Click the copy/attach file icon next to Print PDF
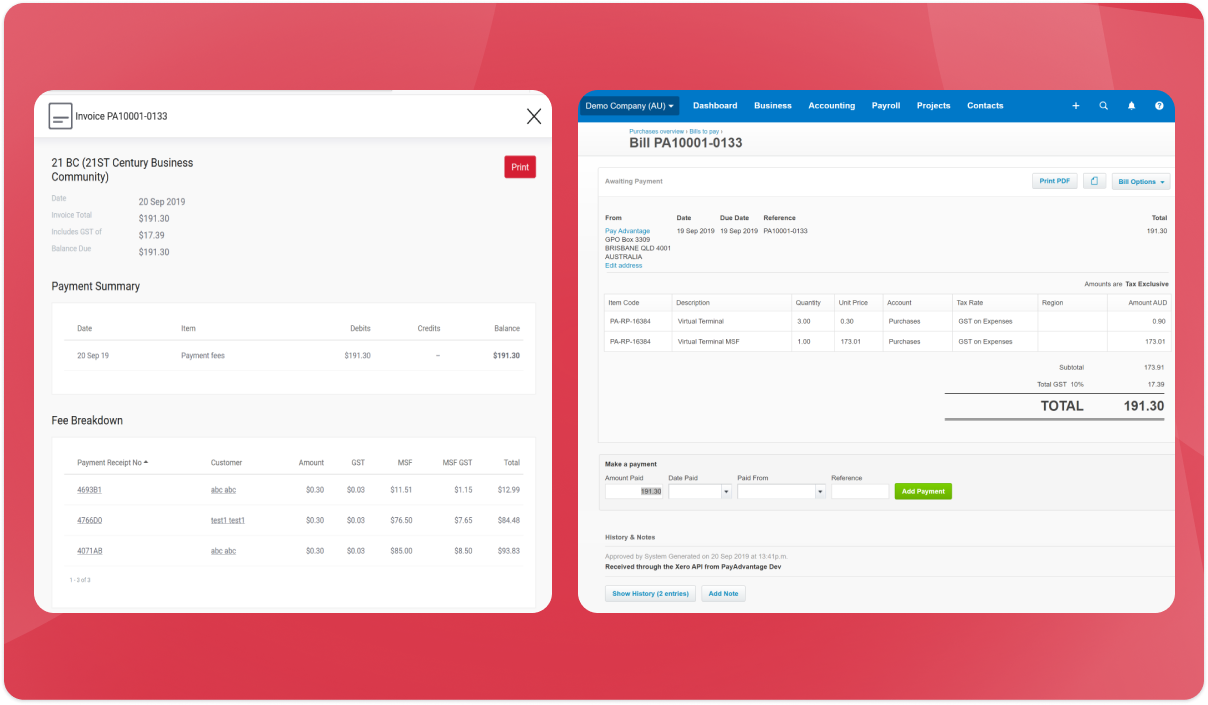 tap(1094, 181)
